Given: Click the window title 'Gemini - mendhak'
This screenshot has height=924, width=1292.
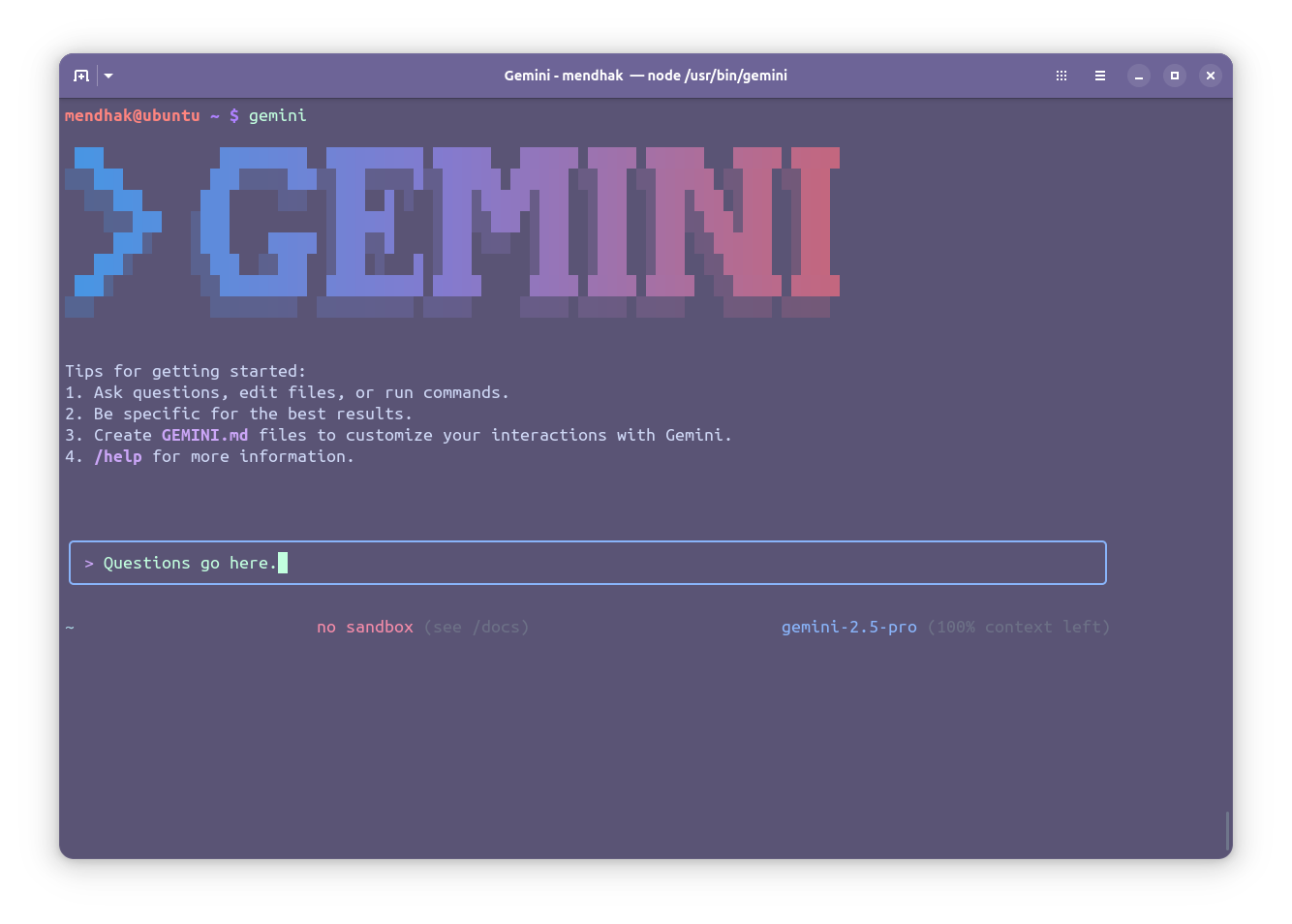Looking at the screenshot, I should (564, 76).
